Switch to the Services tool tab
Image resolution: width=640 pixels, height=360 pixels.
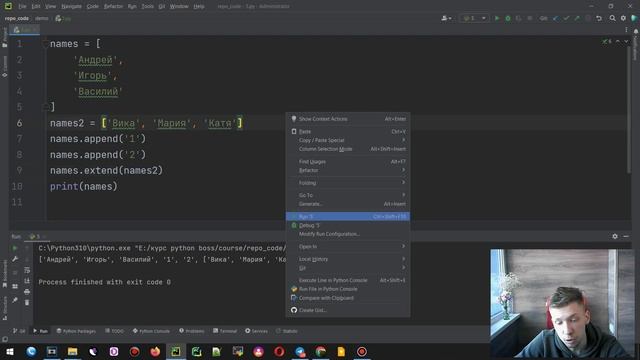click(x=256, y=331)
